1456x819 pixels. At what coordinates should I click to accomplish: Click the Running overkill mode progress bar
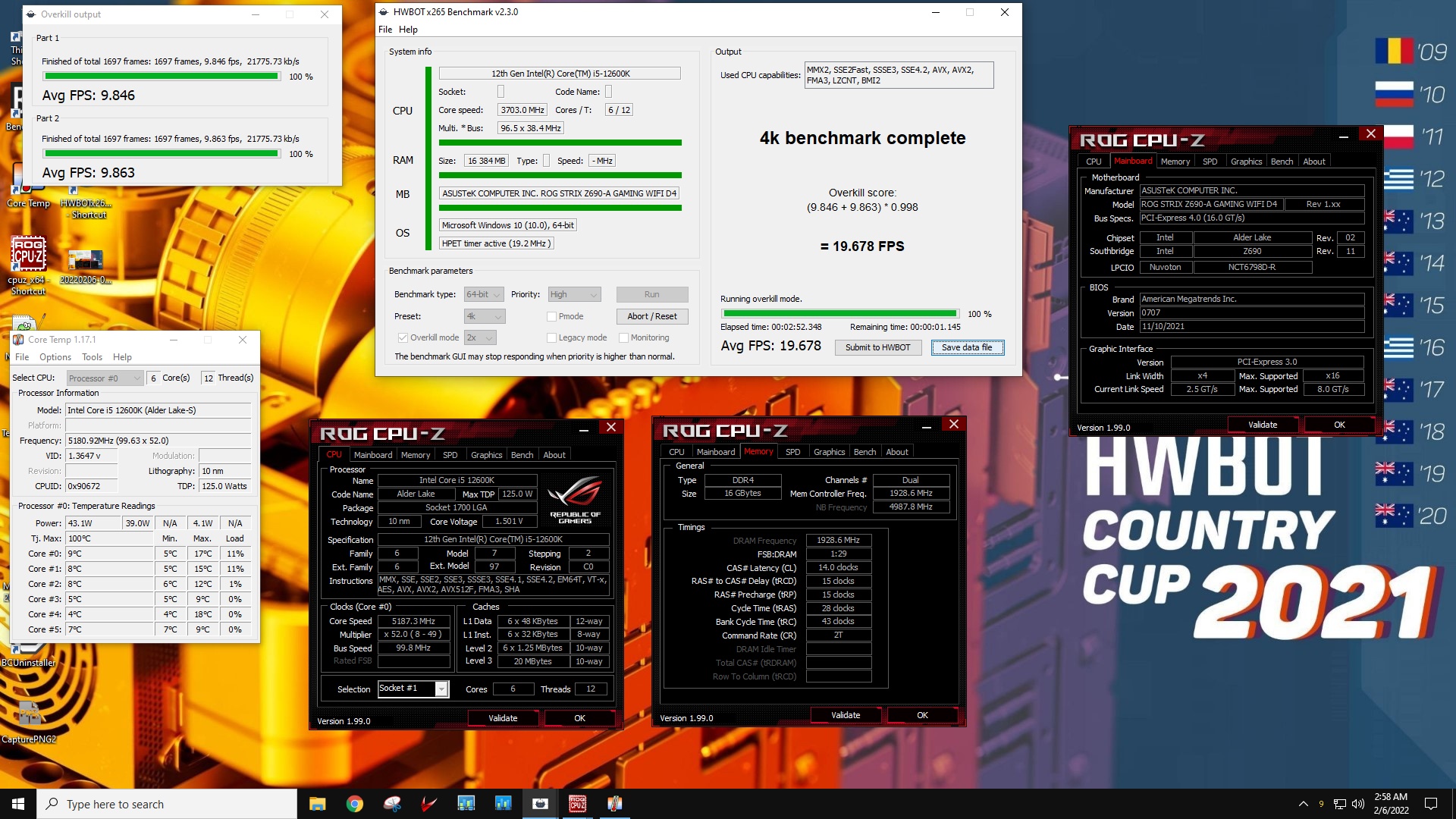click(840, 314)
